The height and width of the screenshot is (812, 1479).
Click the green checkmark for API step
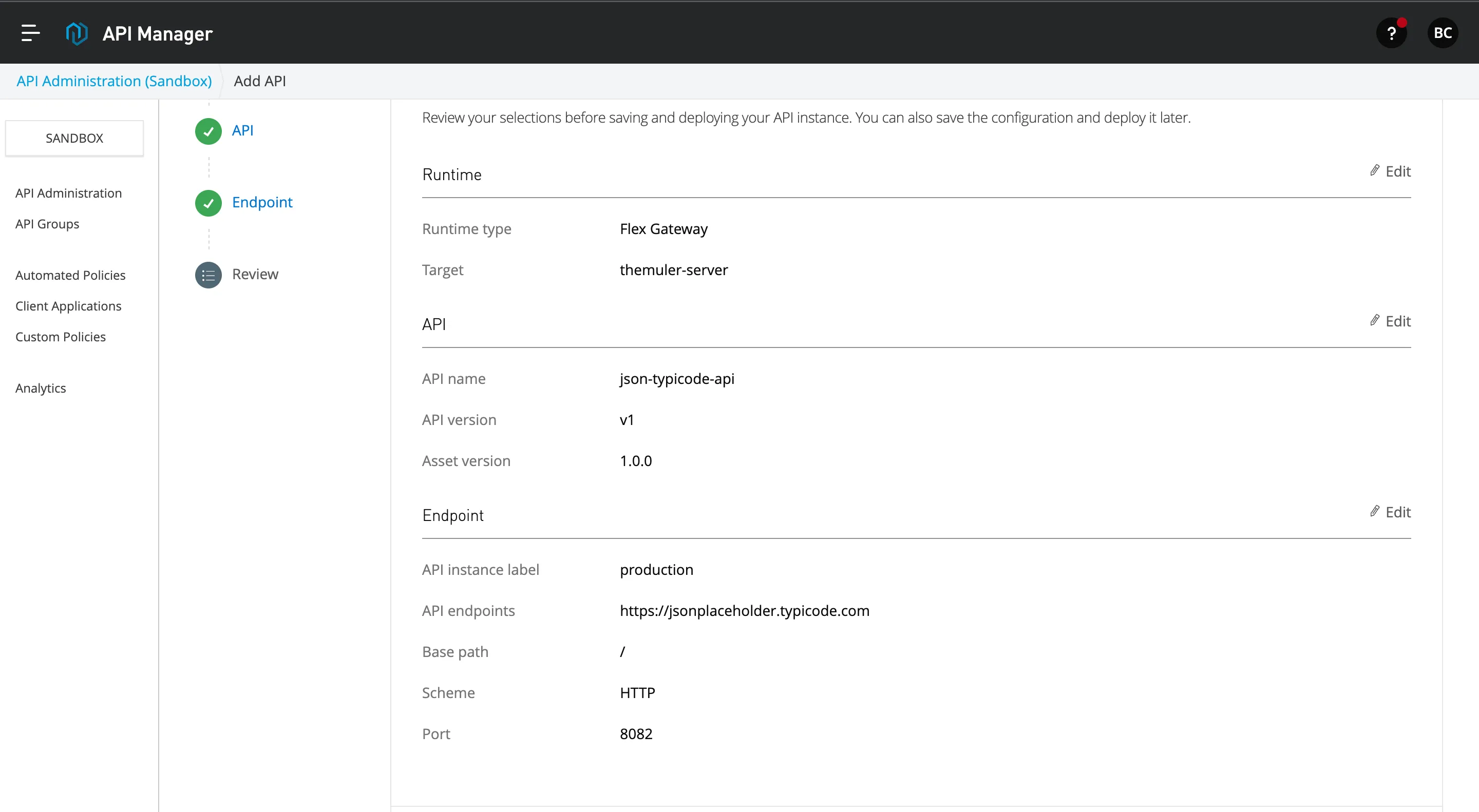click(208, 131)
